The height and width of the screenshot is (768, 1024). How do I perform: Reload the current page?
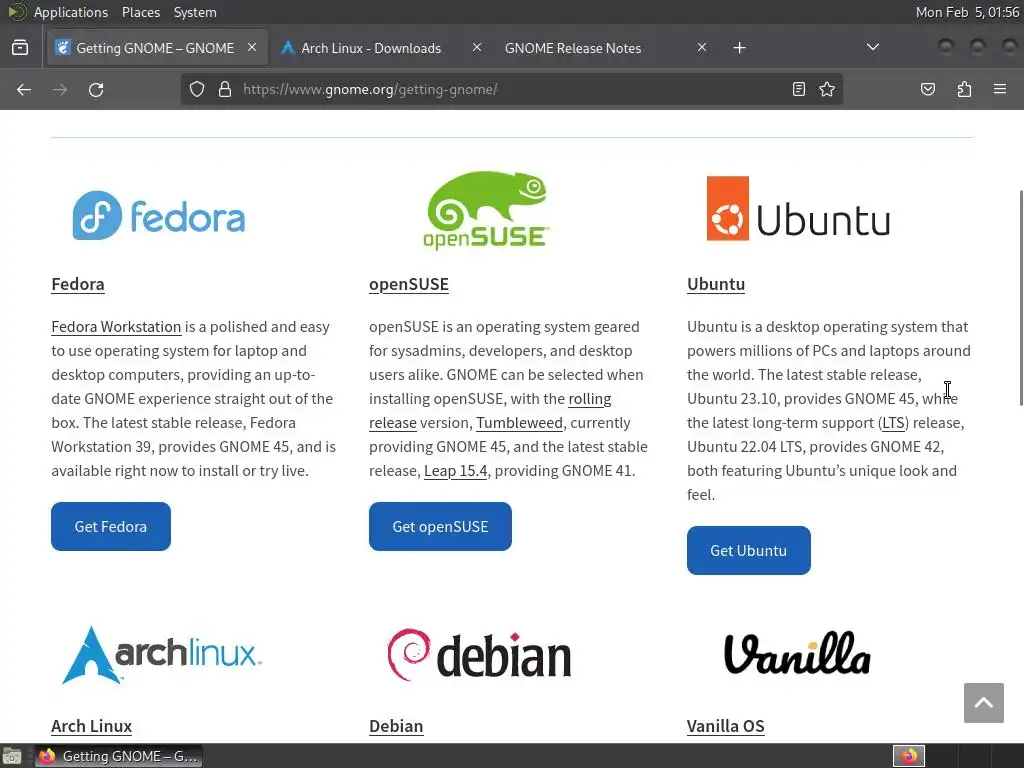coord(96,89)
